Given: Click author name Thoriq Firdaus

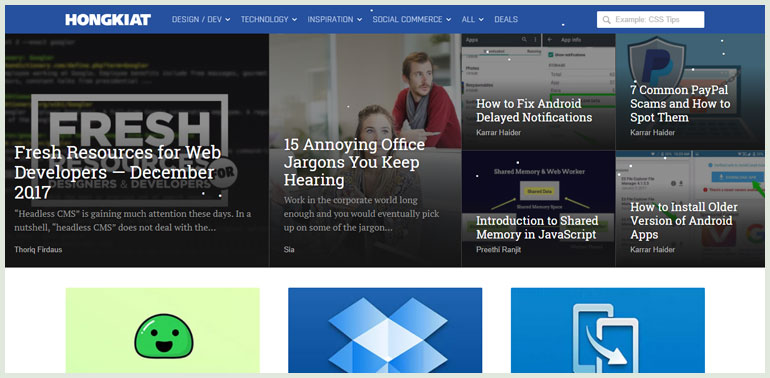Looking at the screenshot, I should point(38,249).
